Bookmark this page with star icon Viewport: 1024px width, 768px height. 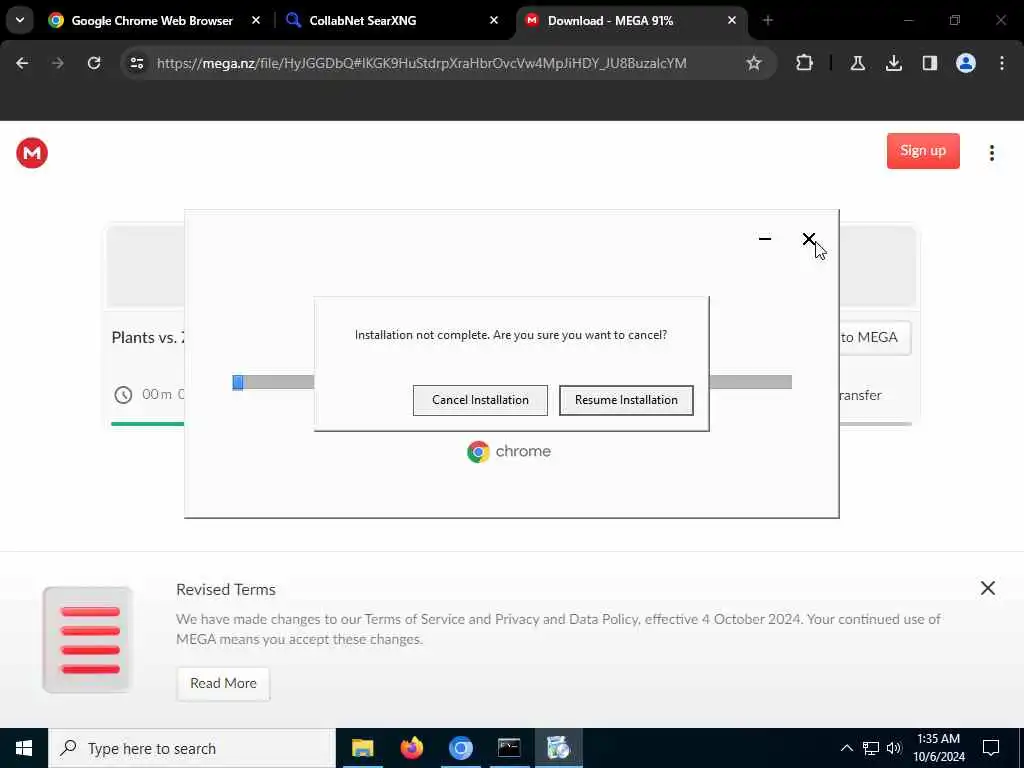[x=754, y=63]
